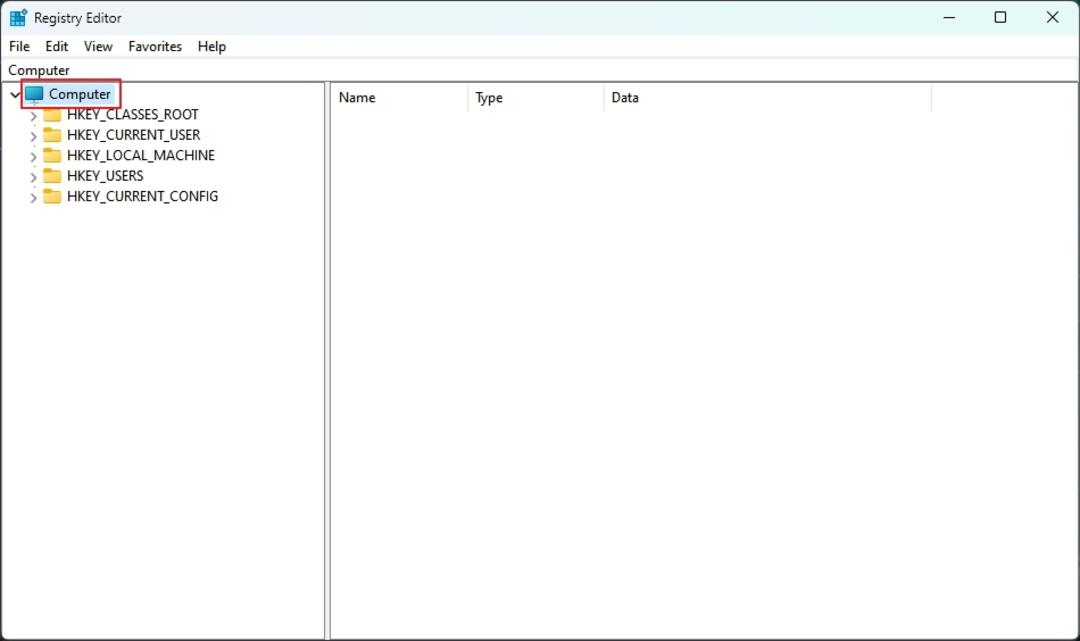
Task: Expand the HKEY_LOCAL_MACHINE key
Action: click(33, 156)
